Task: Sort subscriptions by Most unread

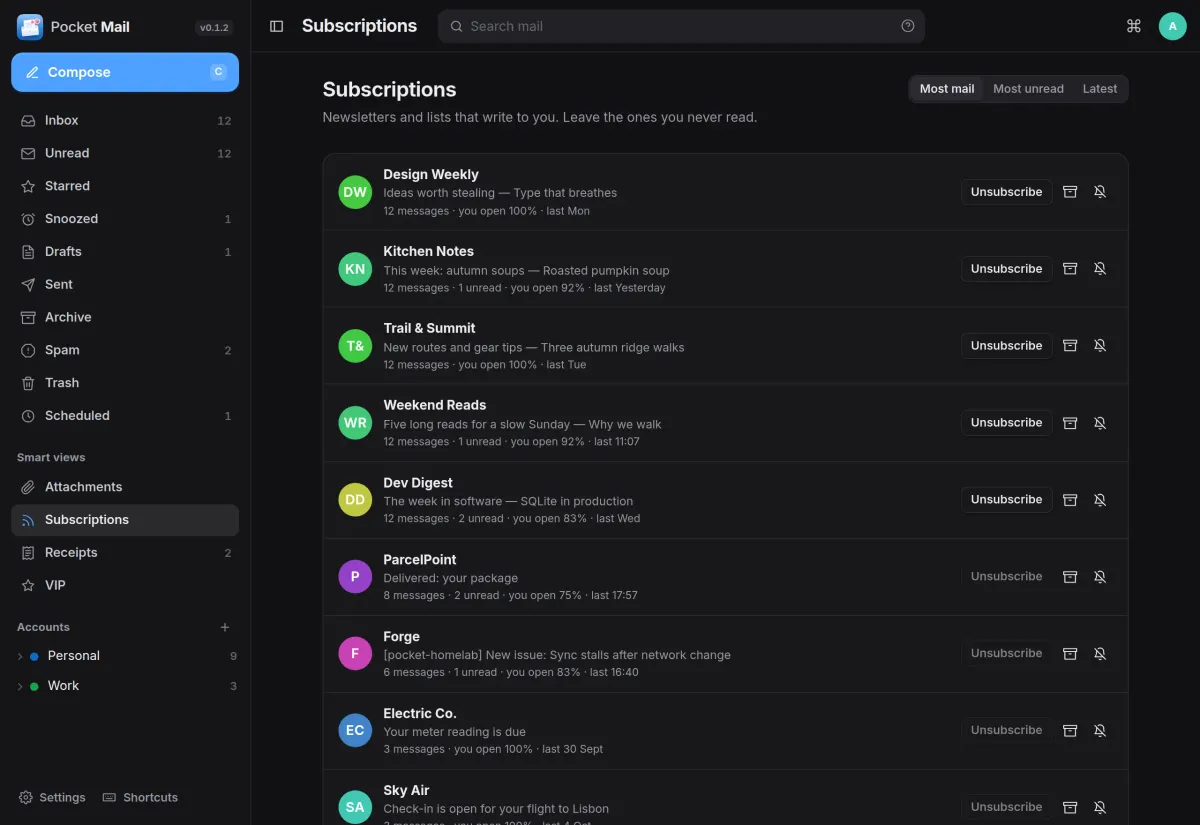Action: 1028,89
